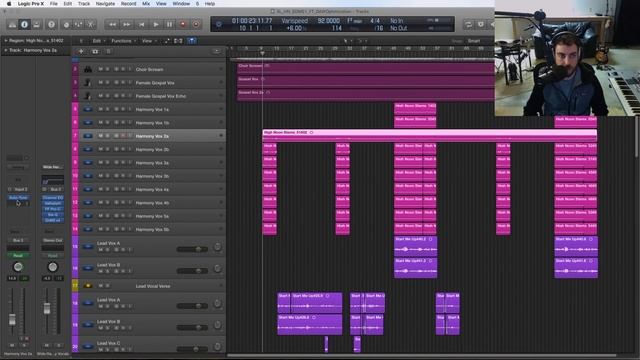Toggle the Inspector button in the control bar

pos(24,24)
